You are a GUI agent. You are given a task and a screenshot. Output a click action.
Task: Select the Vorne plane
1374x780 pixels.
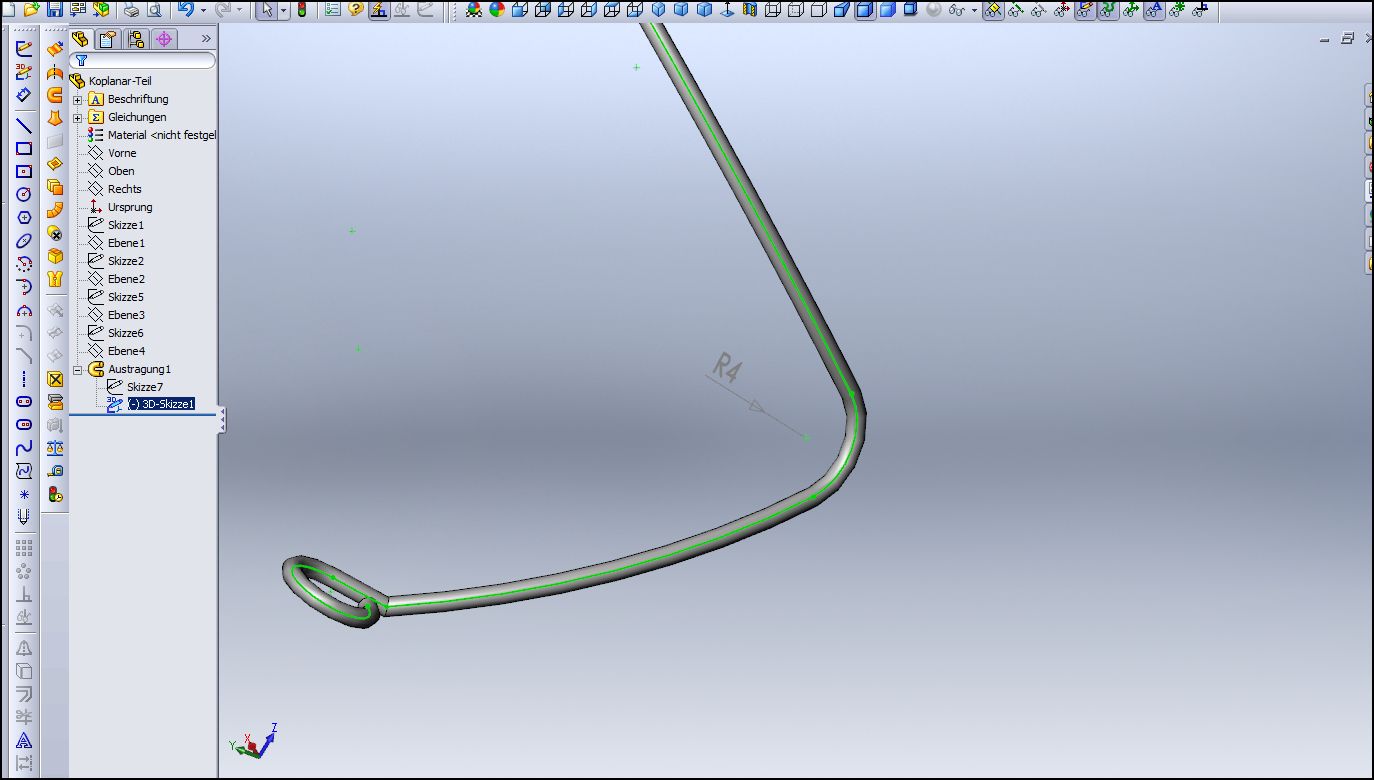(x=122, y=153)
